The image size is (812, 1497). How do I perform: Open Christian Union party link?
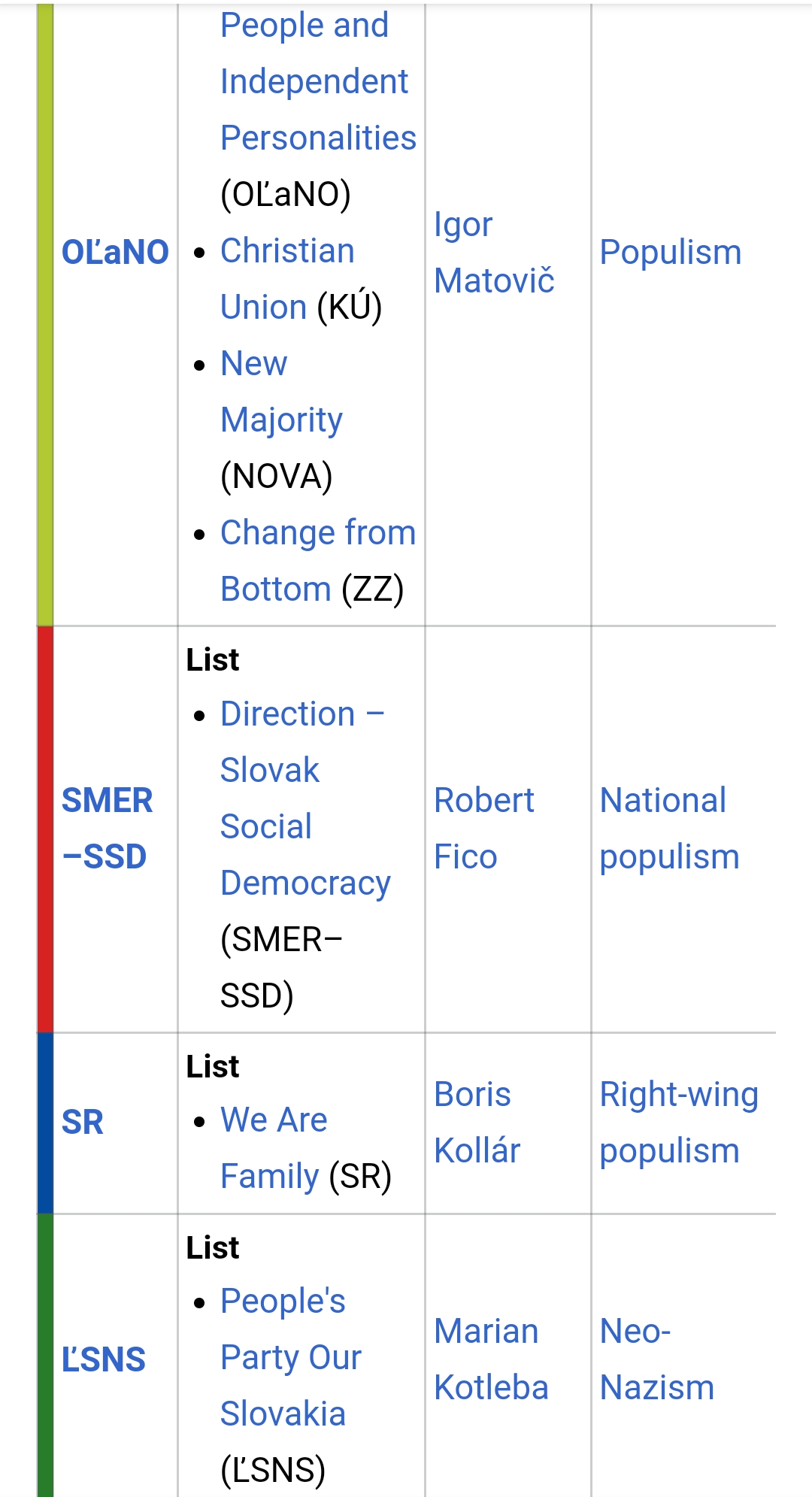point(287,279)
